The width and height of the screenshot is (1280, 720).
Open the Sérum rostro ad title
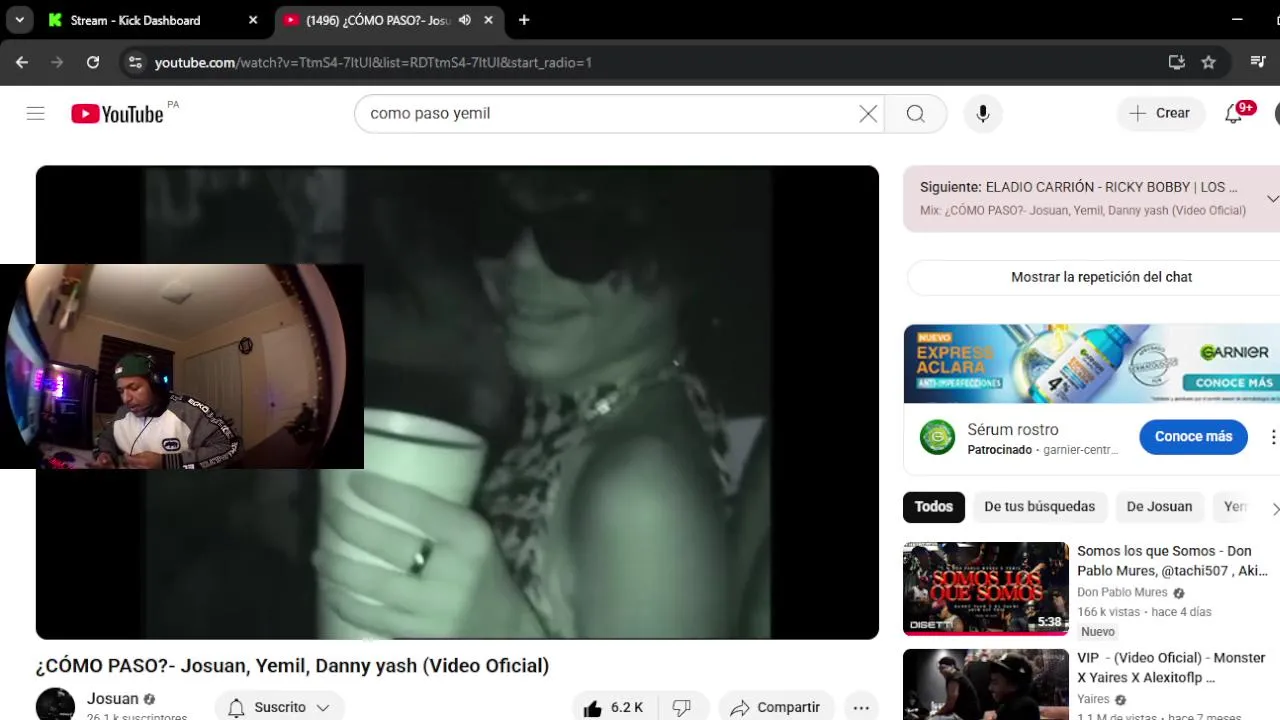[1012, 429]
